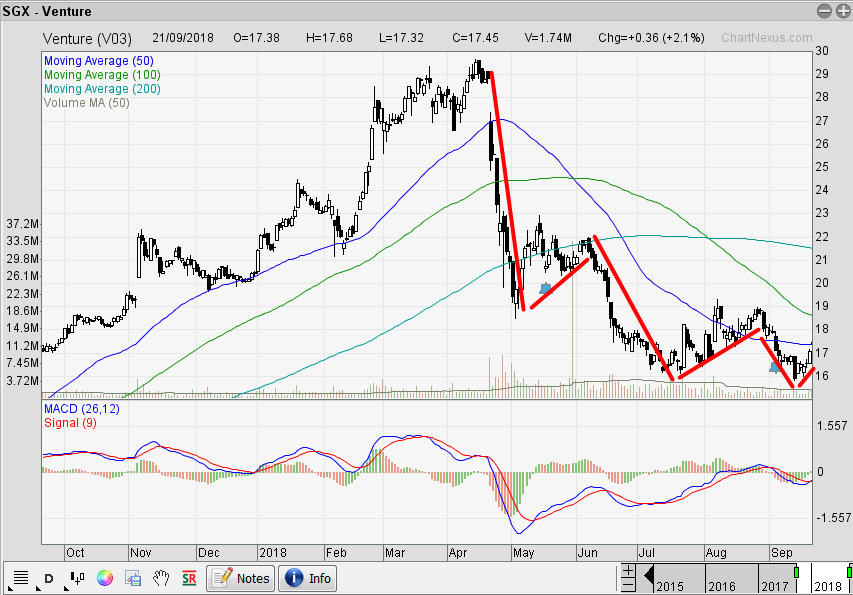Screen dimensions: 853x595
Task: Click the O=17.38 open price
Action: coord(256,38)
